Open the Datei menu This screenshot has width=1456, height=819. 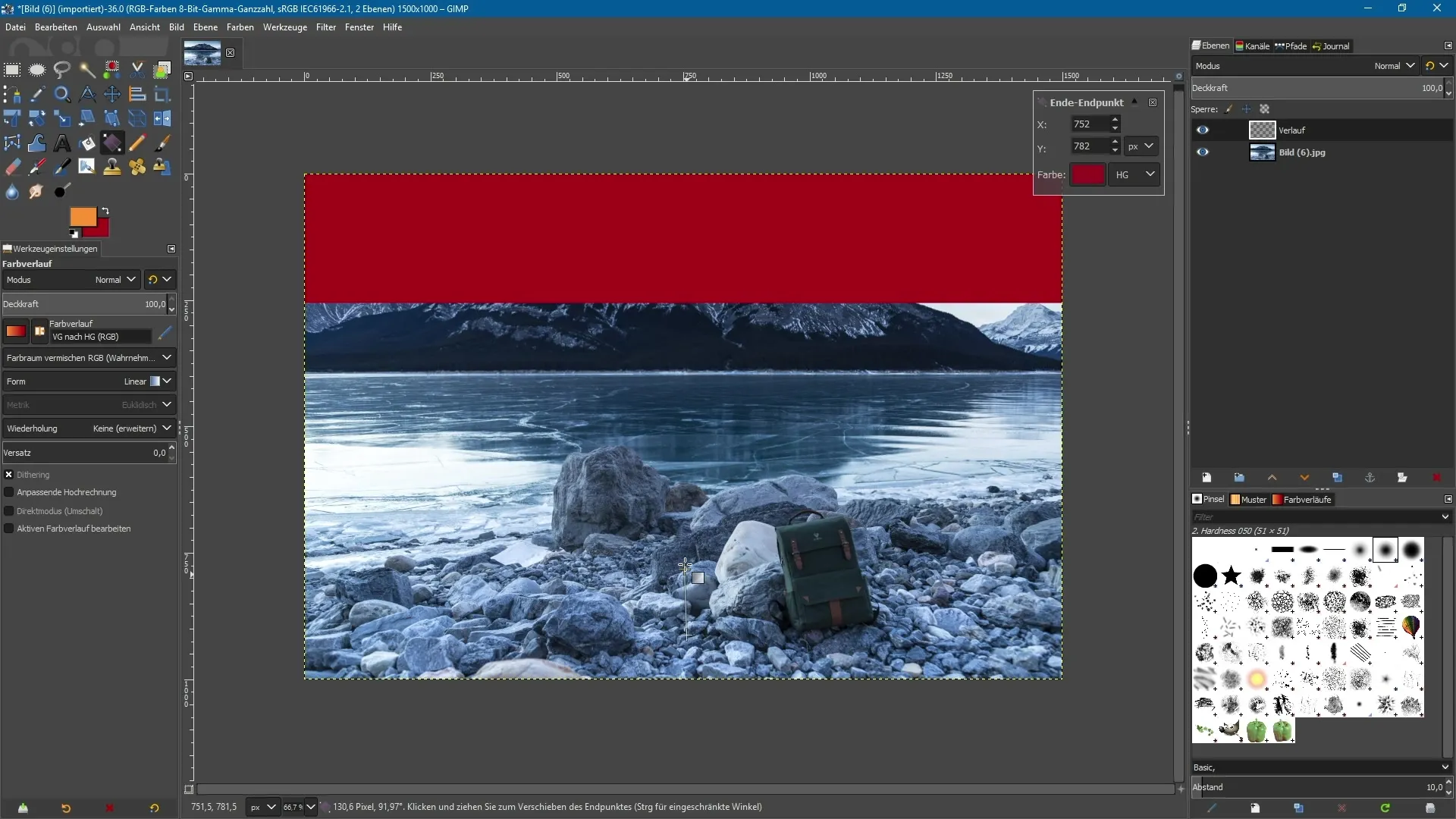tap(15, 27)
